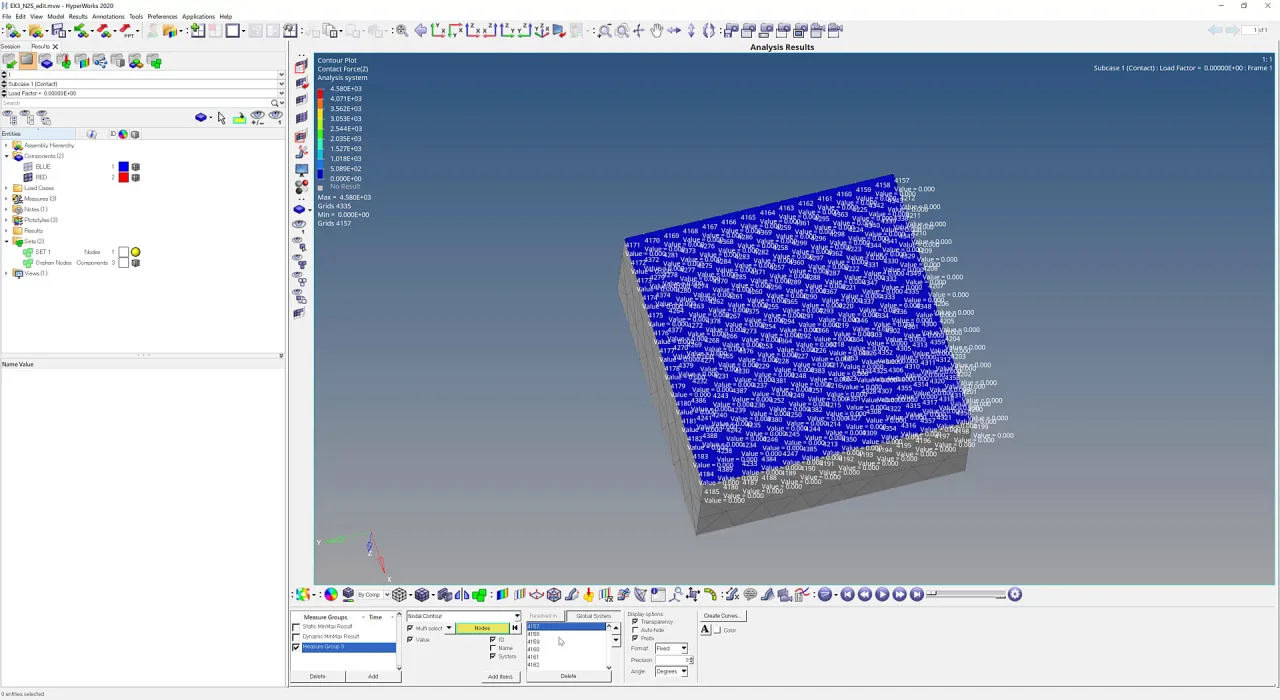This screenshot has height=700, width=1280.
Task: Select node 4157 in the list
Action: pyautogui.click(x=566, y=626)
